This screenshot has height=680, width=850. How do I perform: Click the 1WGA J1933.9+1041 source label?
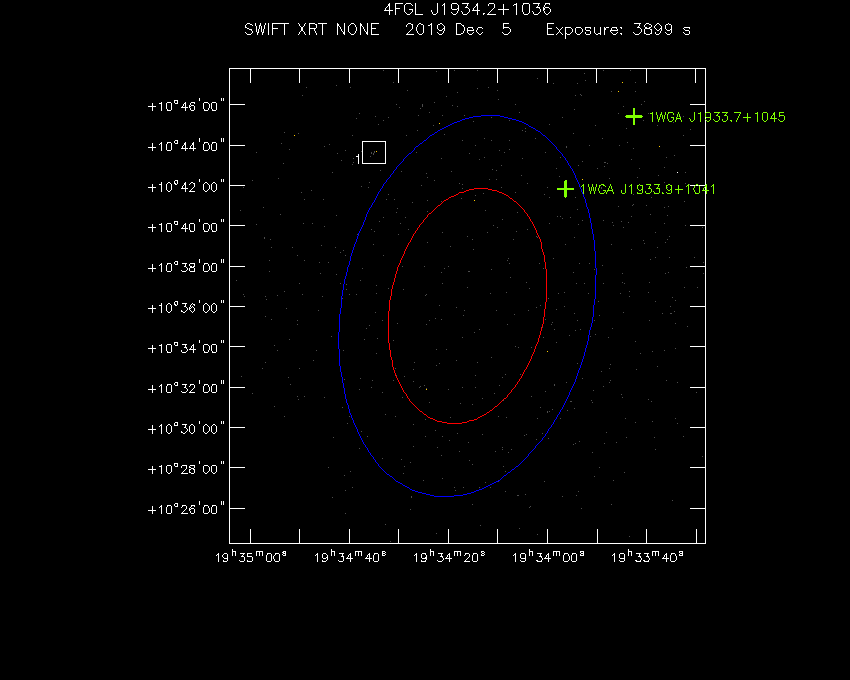click(648, 189)
